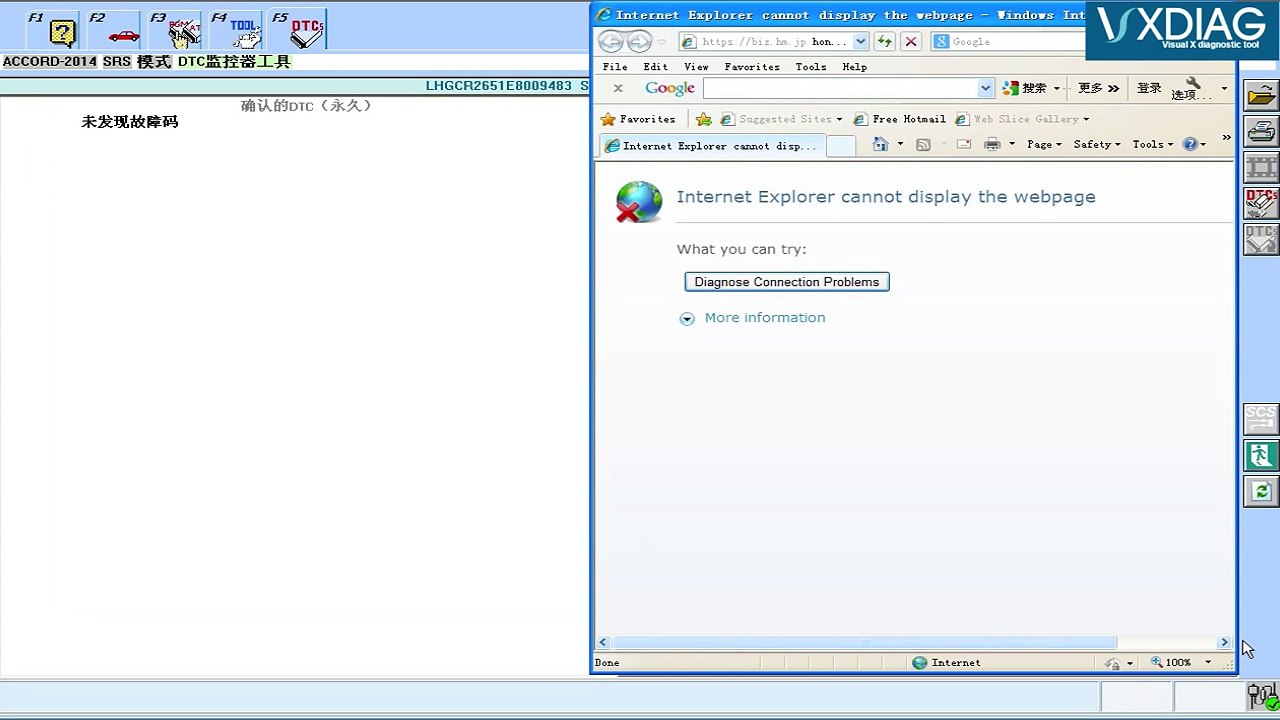Open the View menu in Internet Explorer
The image size is (1280, 720).
pyautogui.click(x=696, y=67)
